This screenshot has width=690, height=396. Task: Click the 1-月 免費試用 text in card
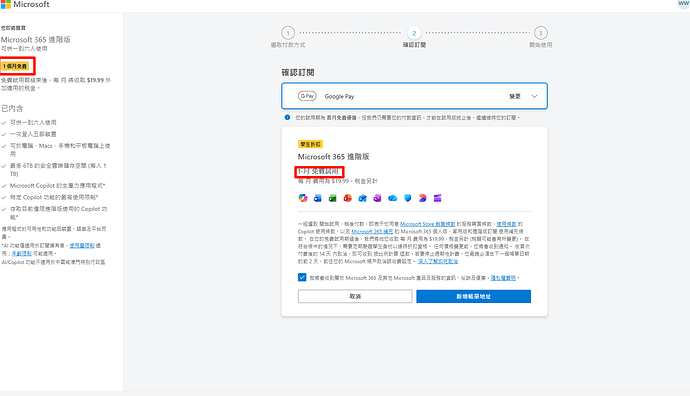(318, 171)
